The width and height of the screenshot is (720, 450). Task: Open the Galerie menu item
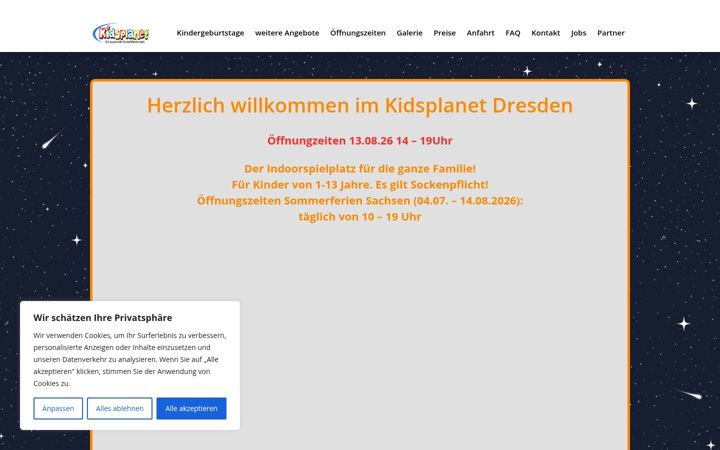(x=410, y=33)
